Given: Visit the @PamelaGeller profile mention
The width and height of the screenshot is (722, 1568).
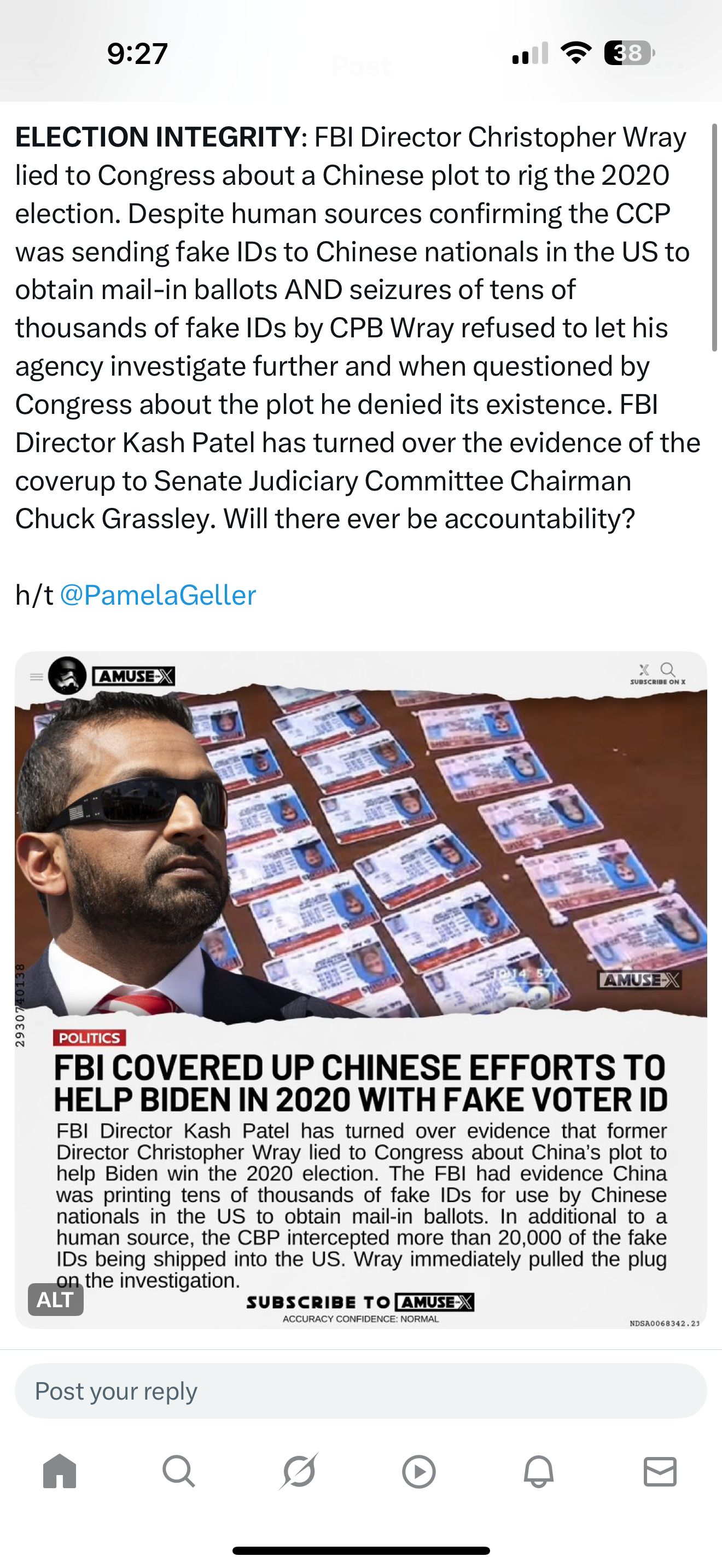Looking at the screenshot, I should point(158,595).
